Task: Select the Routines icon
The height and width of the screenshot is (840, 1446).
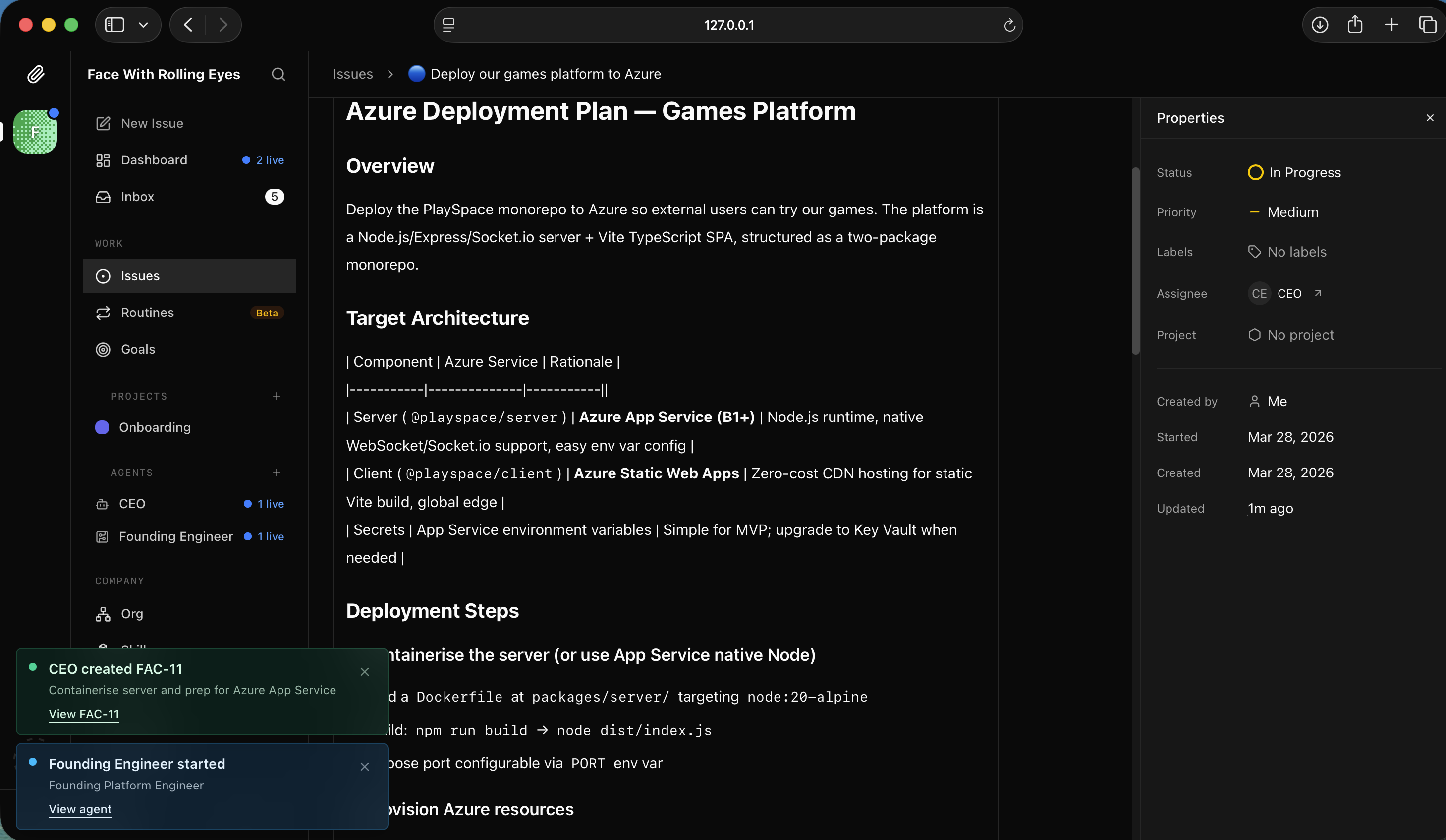Action: [102, 313]
